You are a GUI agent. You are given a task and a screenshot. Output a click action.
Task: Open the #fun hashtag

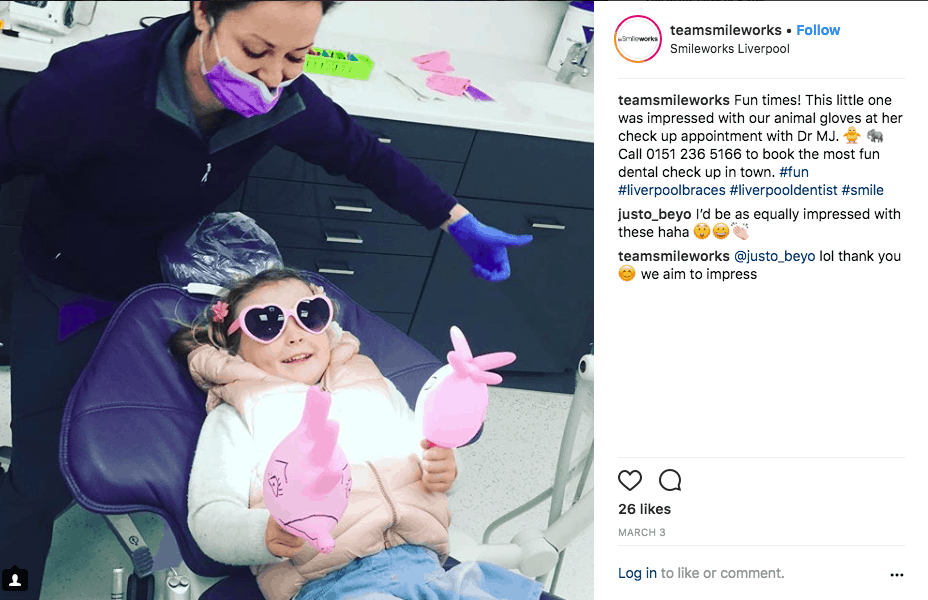click(x=794, y=172)
